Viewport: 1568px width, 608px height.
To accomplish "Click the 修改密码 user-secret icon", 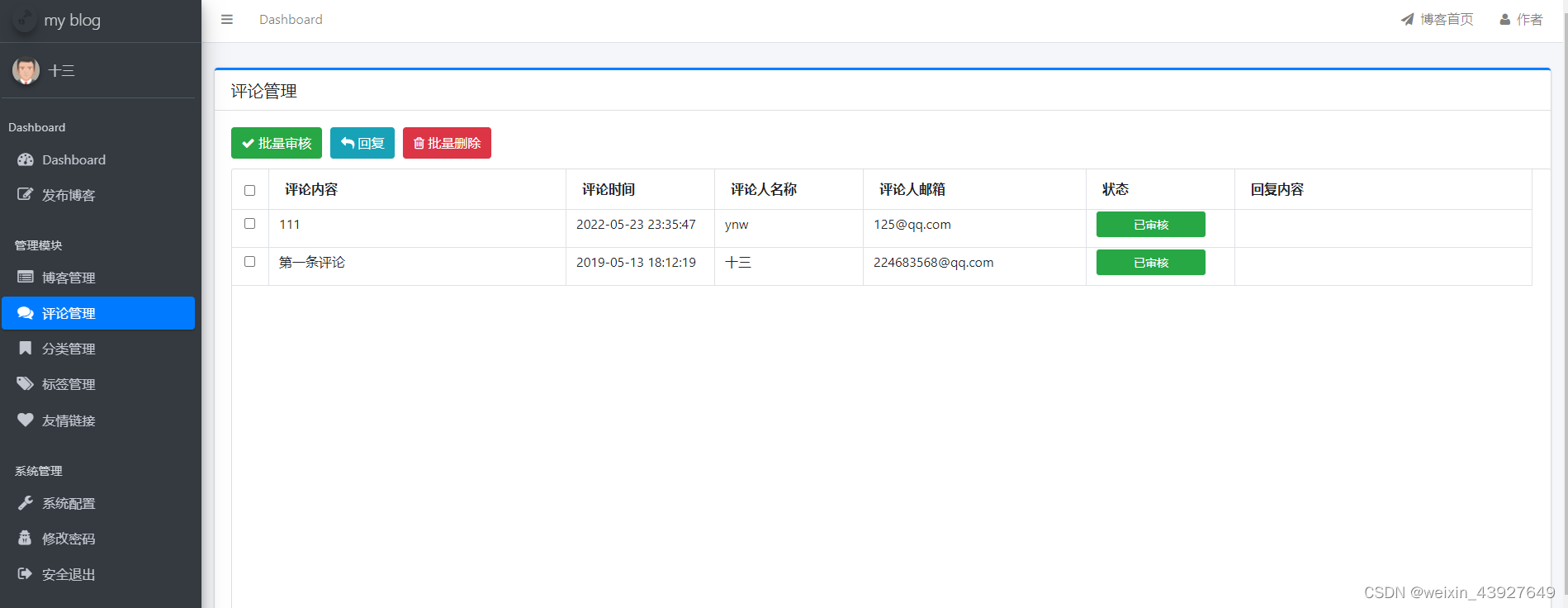I will point(25,538).
